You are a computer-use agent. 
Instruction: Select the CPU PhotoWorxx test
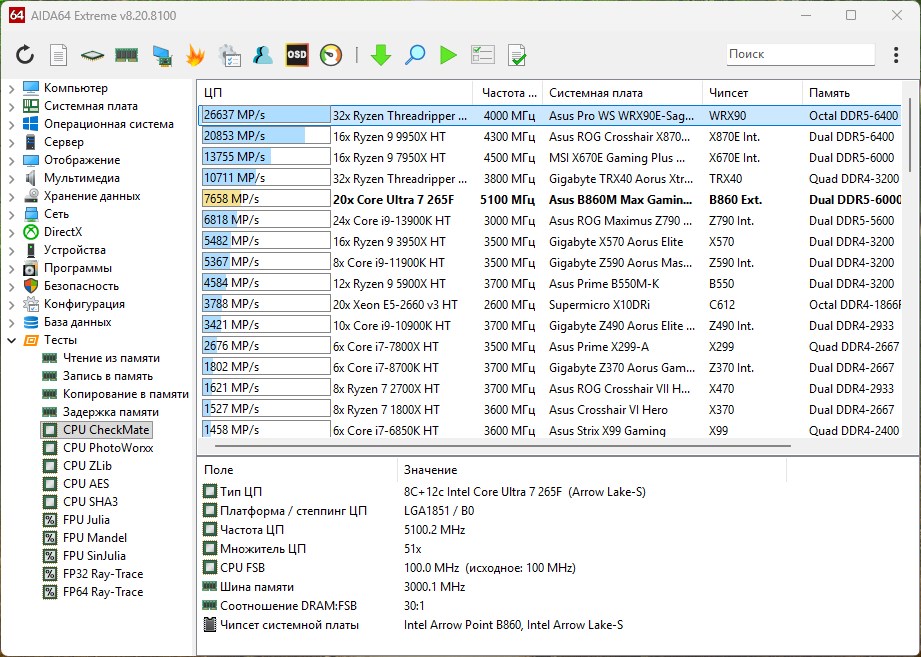107,448
